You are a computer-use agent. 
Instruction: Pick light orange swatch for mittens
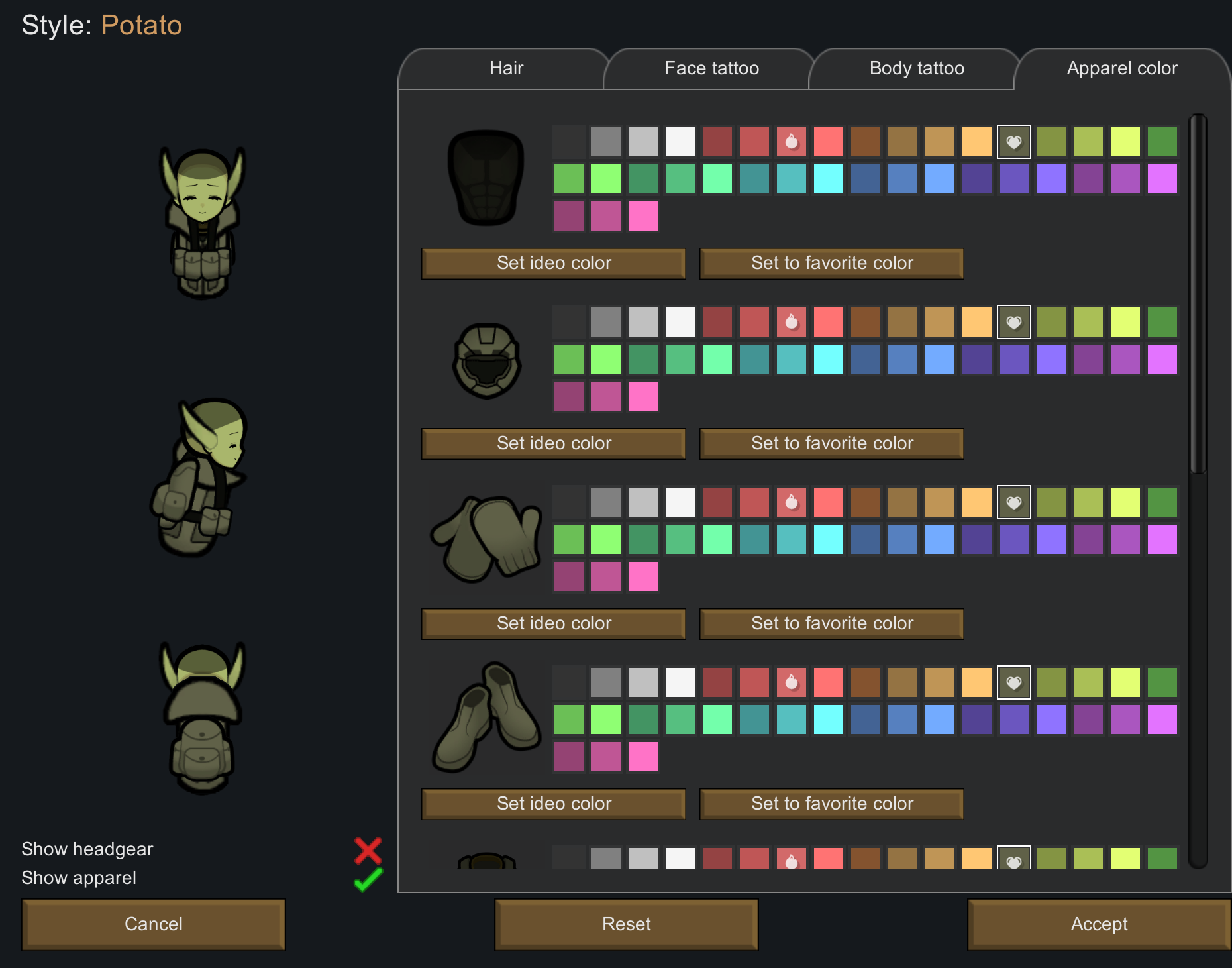point(977,502)
